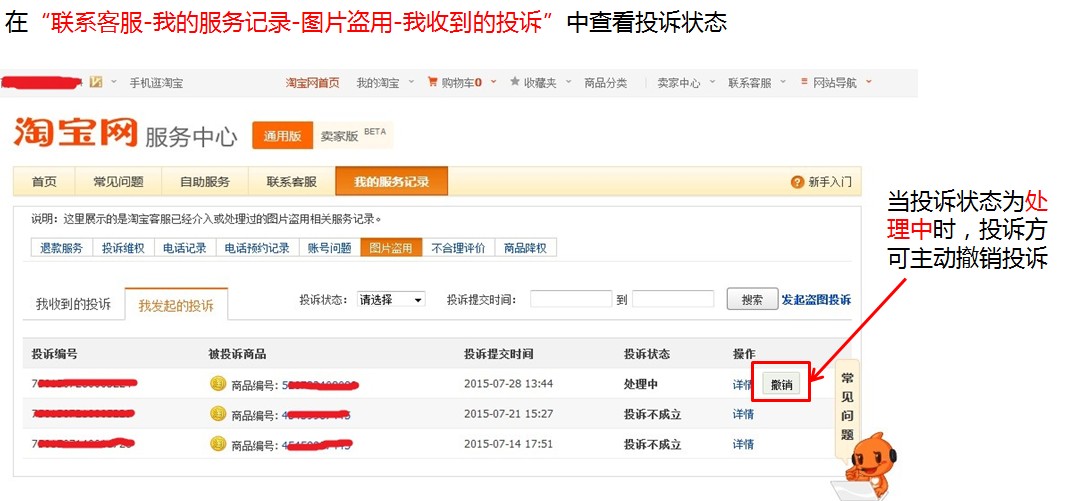Open 详情 link for the 处理中 complaint
This screenshot has width=1080, height=501.
(x=742, y=385)
